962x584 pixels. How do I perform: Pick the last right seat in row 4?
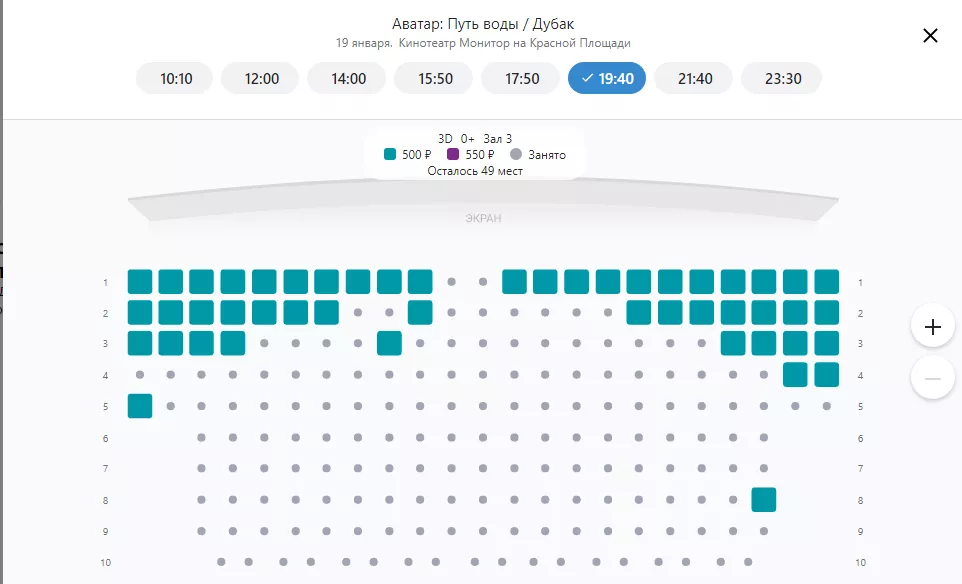tap(827, 375)
